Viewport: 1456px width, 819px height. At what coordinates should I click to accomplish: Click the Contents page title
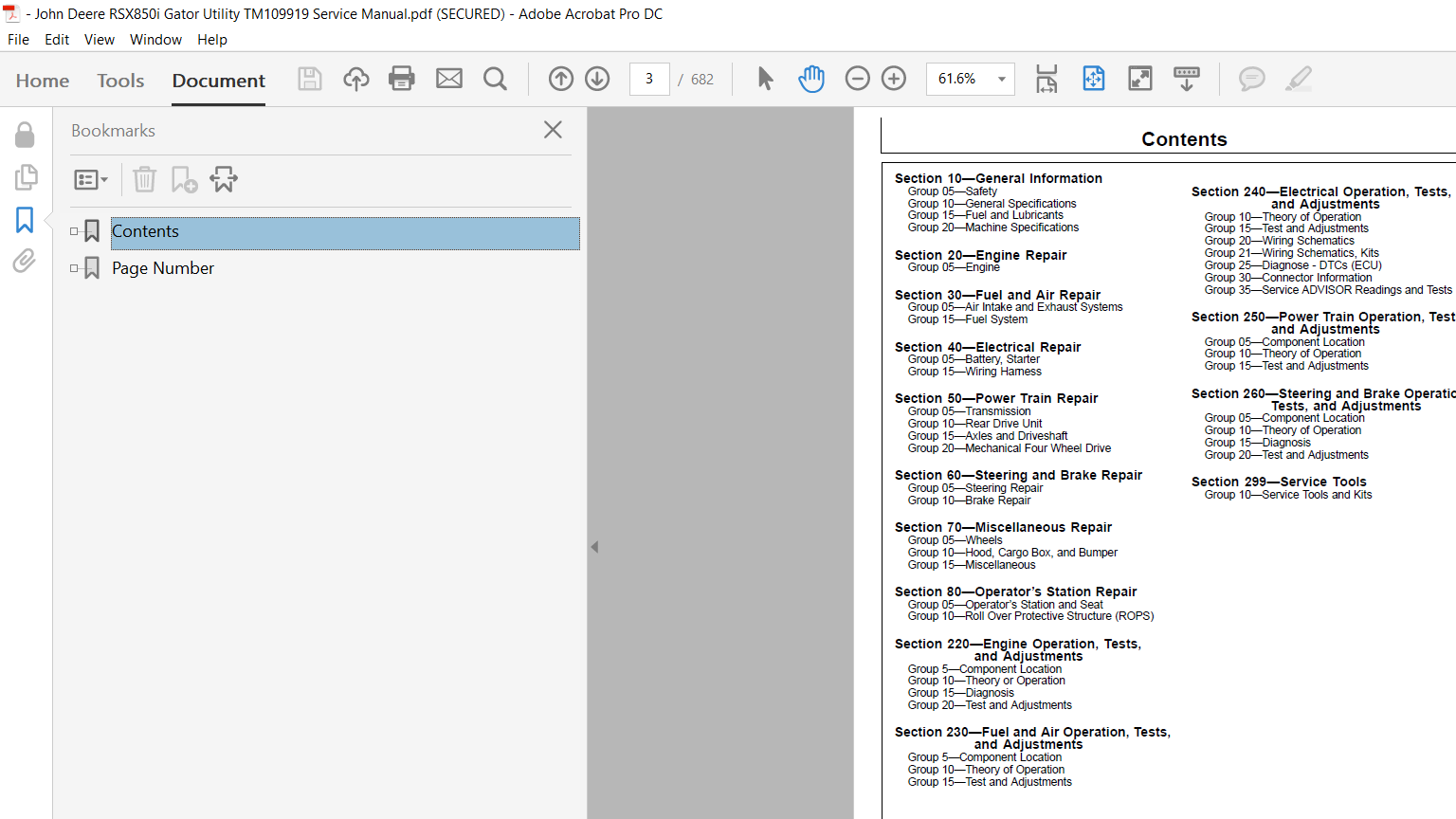1184,139
